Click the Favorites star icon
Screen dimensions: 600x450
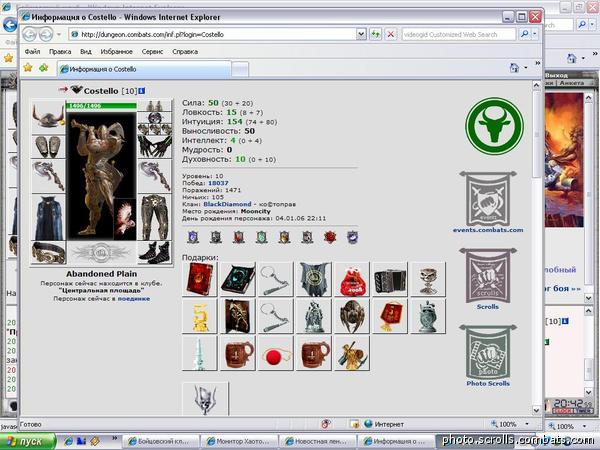click(x=28, y=68)
